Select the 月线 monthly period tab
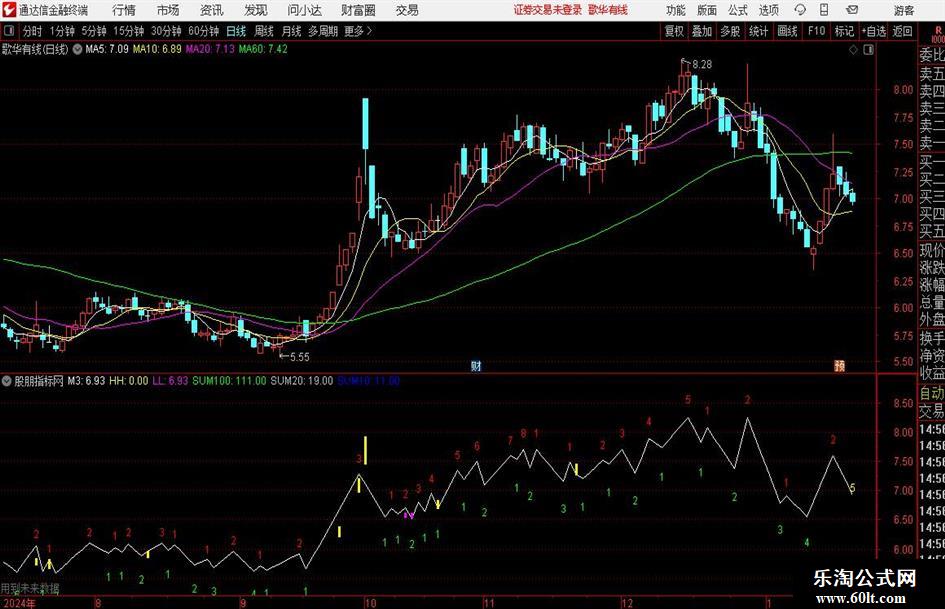The height and width of the screenshot is (609, 945). pos(292,31)
